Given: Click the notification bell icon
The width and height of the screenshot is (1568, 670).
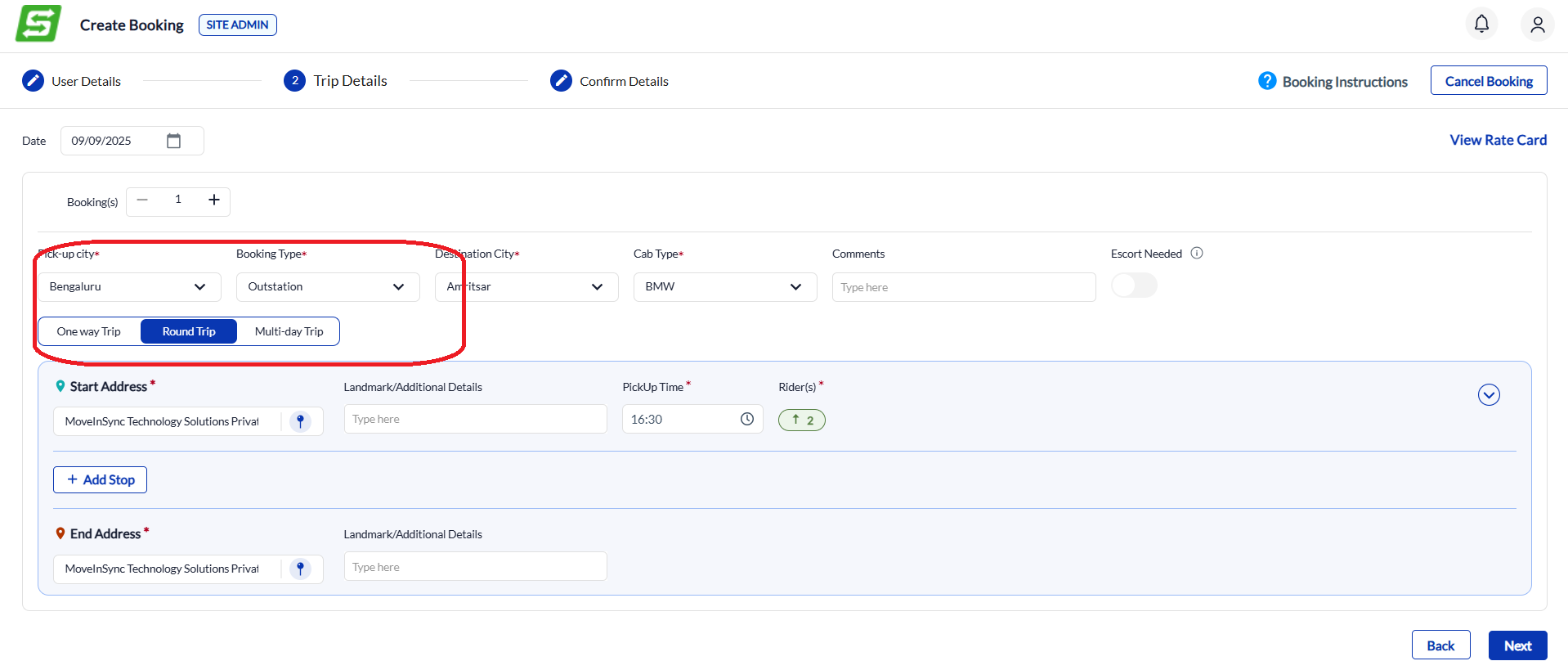Looking at the screenshot, I should [x=1481, y=24].
